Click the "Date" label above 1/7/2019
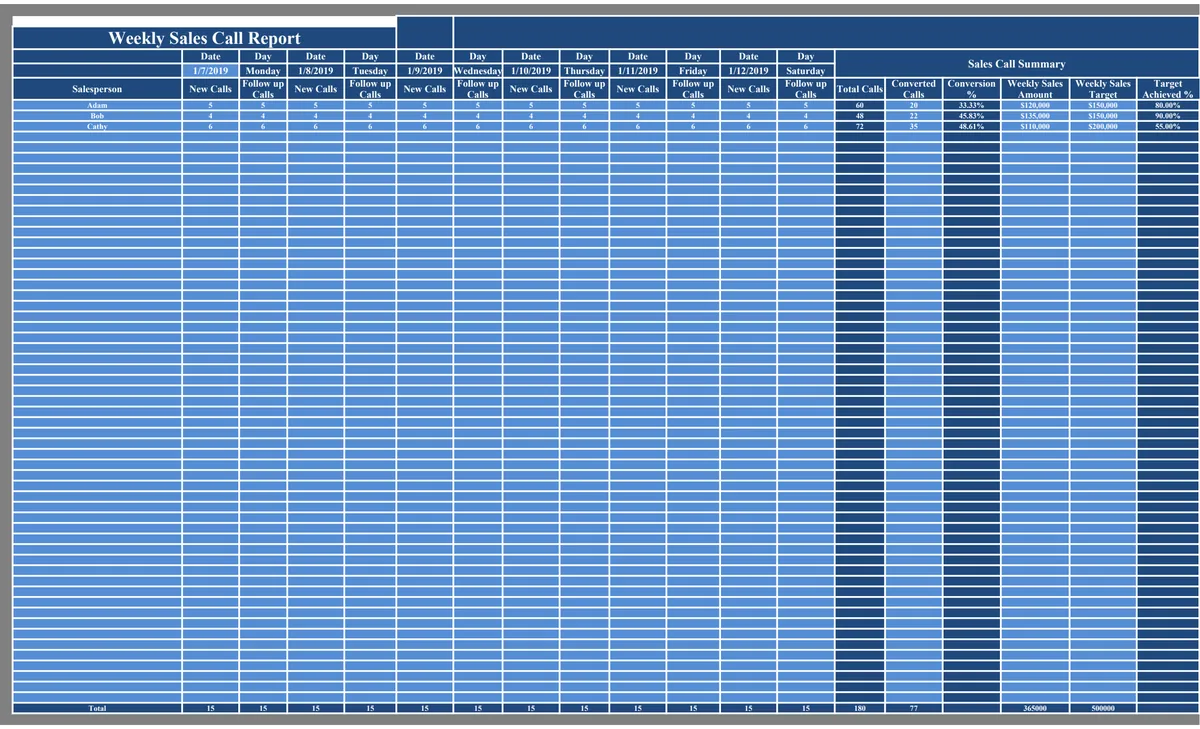 click(x=210, y=57)
